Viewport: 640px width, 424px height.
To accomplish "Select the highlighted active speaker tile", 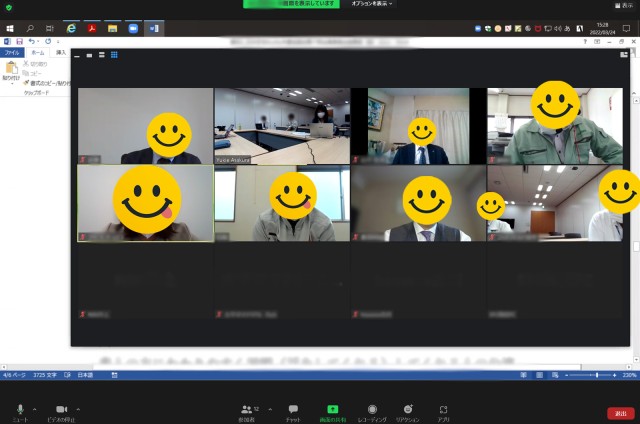I will pyautogui.click(x=145, y=203).
